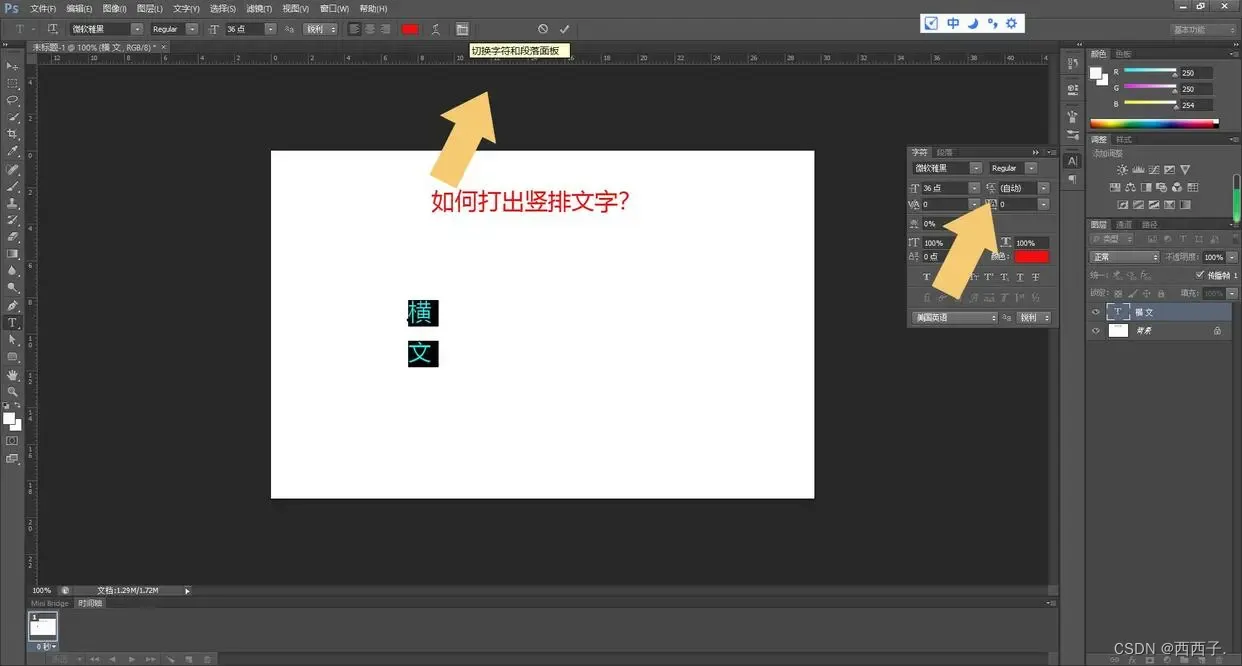This screenshot has width=1242, height=666.
Task: Left align text in the options bar
Action: point(354,29)
